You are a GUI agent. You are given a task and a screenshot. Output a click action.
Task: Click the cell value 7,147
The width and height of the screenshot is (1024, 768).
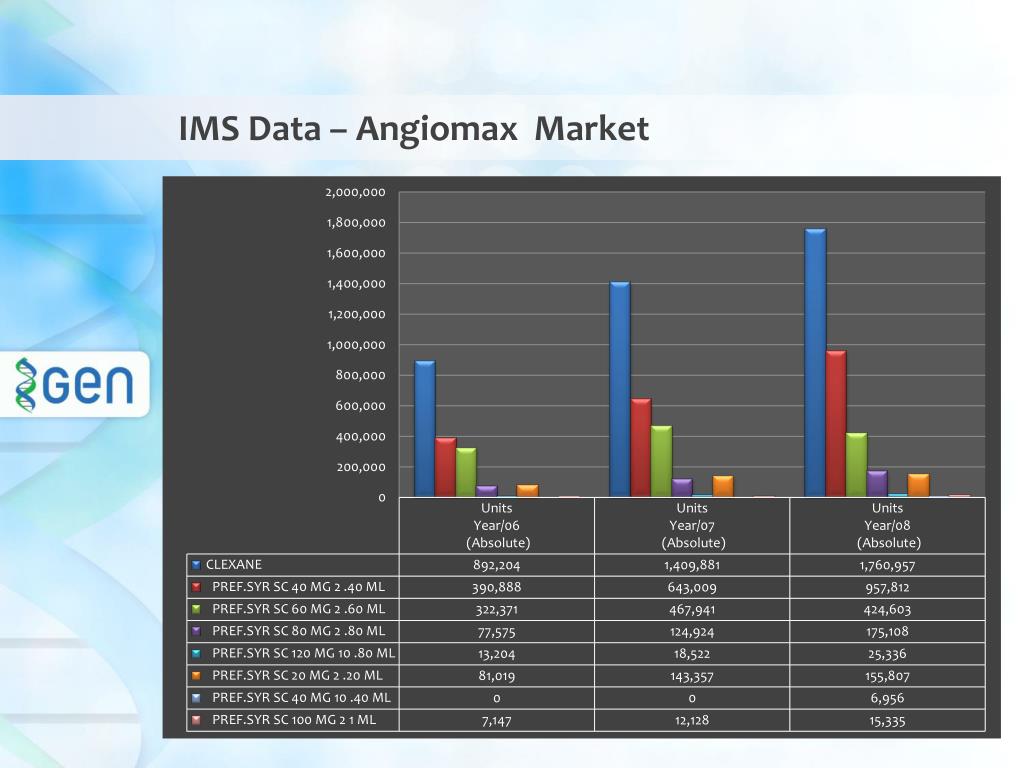pos(497,721)
